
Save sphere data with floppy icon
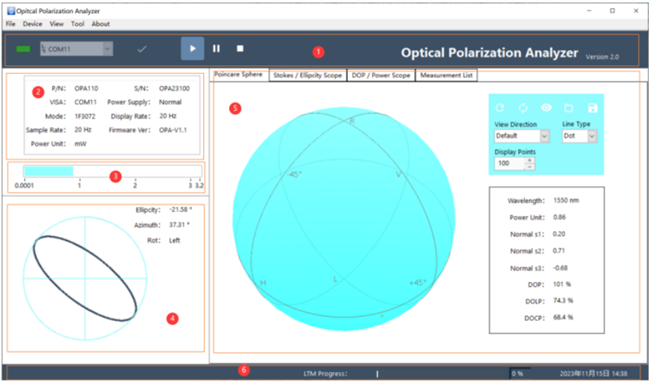[593, 108]
